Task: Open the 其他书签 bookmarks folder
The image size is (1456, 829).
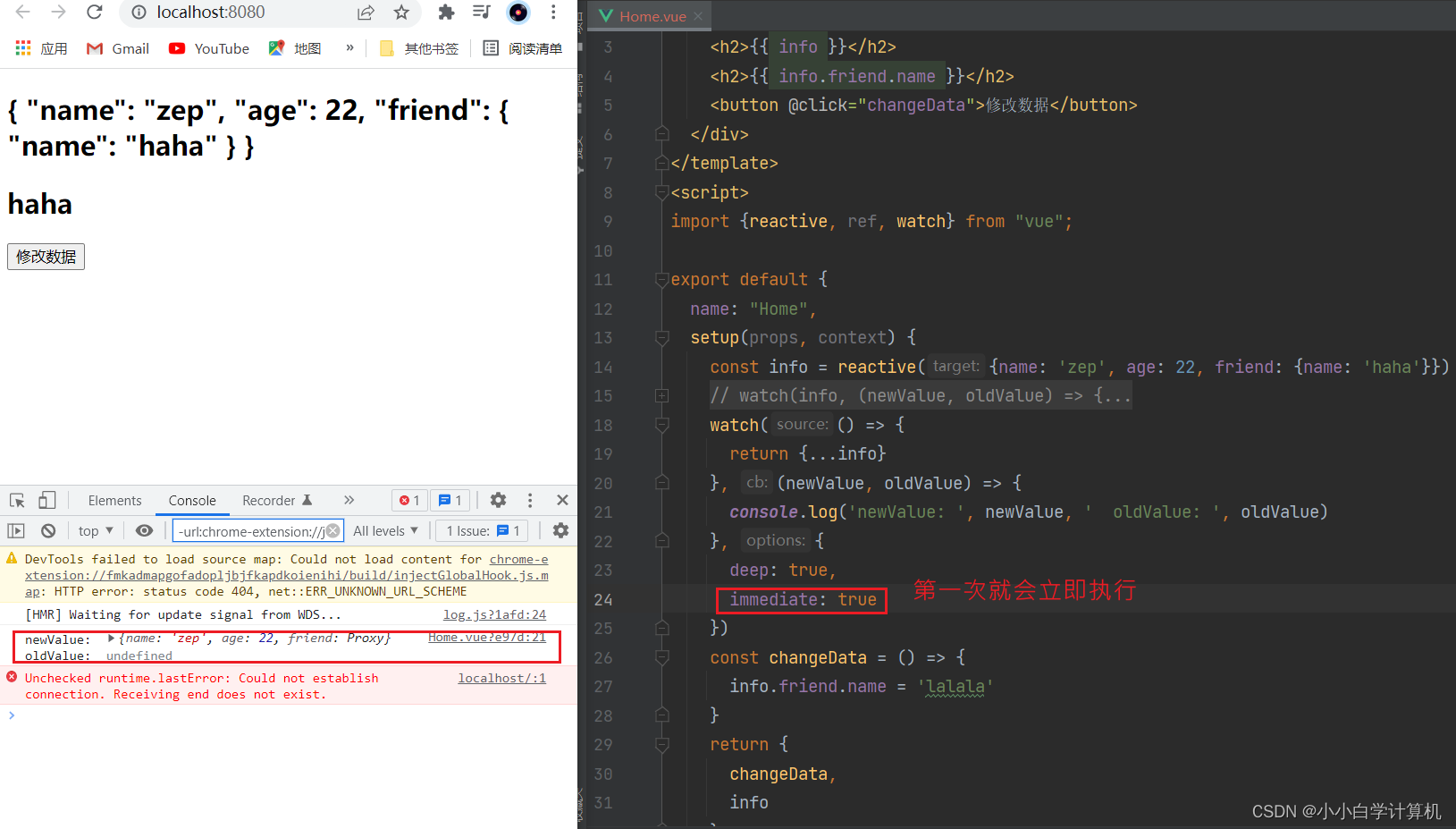Action: (419, 48)
